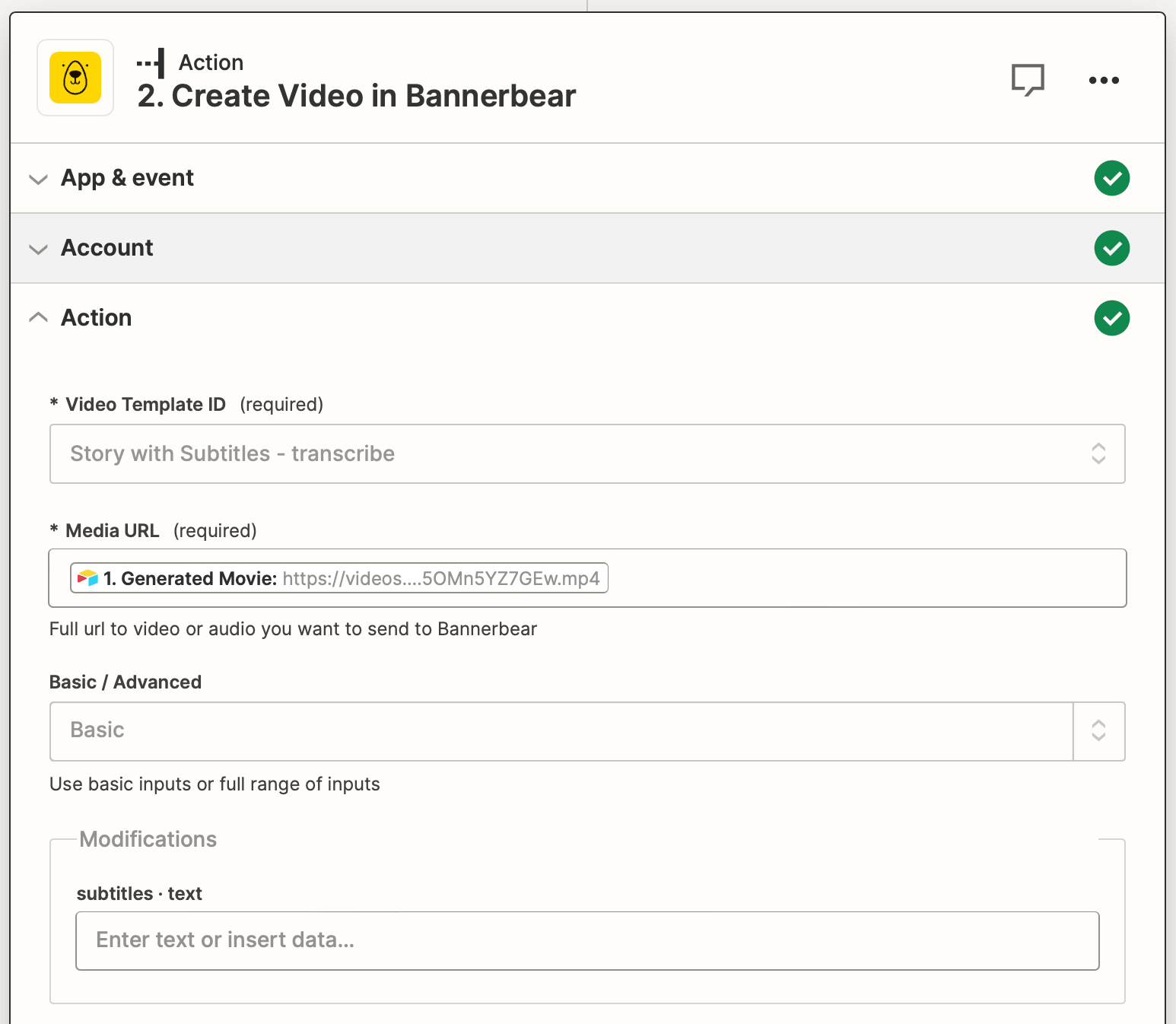Expand the Account section
Screen dimensions: 1176x1024
[x=38, y=249]
